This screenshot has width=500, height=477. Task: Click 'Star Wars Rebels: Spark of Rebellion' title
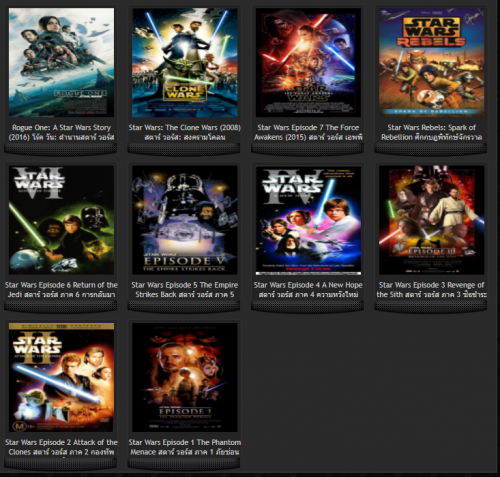432,132
